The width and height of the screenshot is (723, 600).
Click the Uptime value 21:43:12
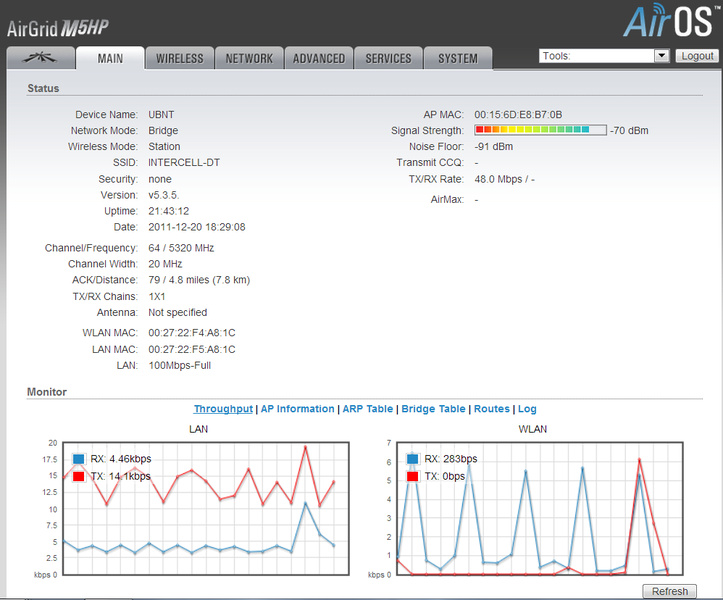coord(169,211)
